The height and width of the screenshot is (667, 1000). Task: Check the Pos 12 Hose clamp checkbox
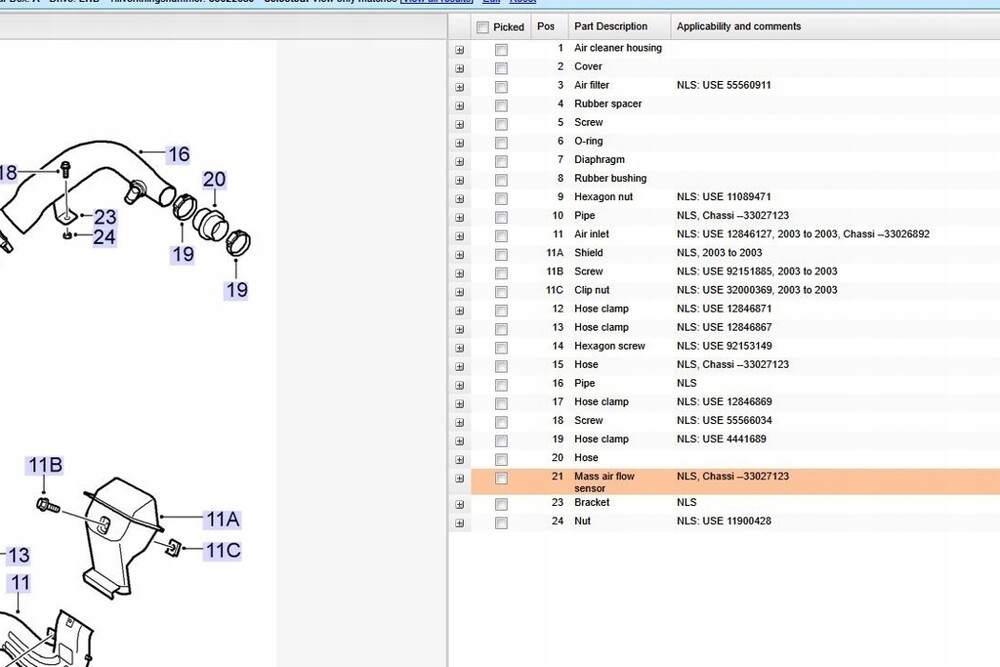501,311
